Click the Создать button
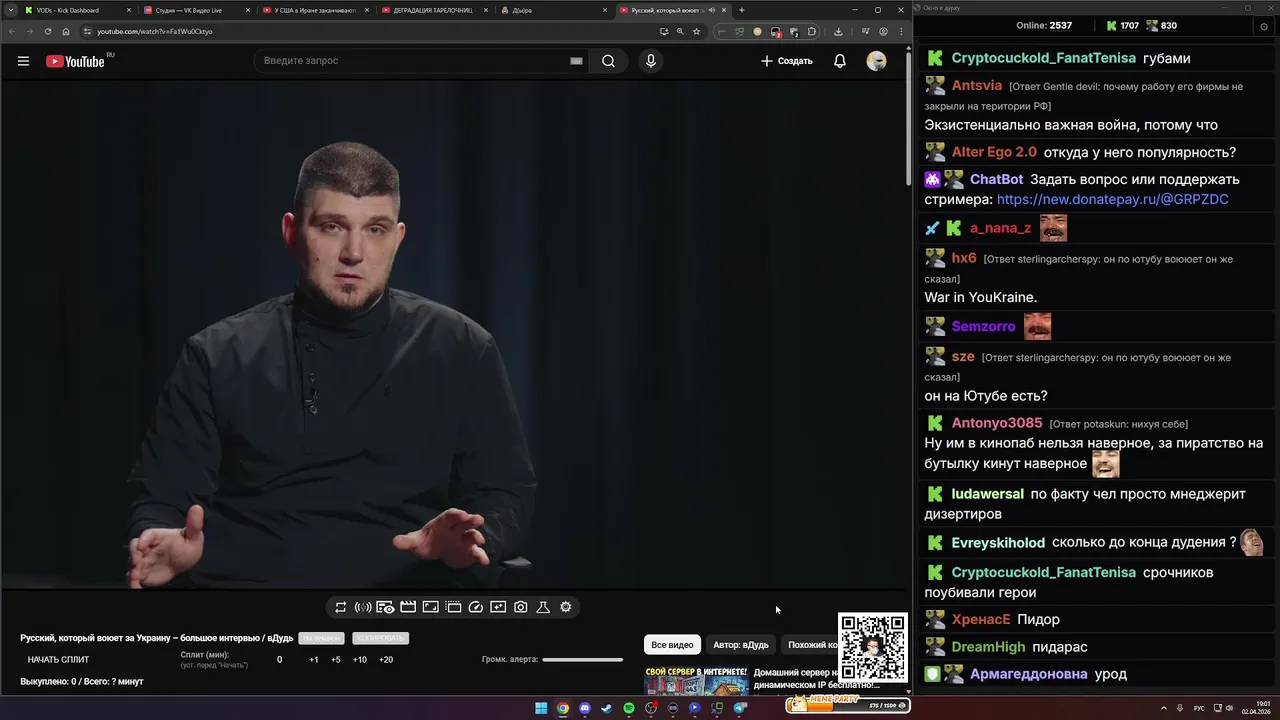Screen dimensions: 1280x720 click(787, 61)
